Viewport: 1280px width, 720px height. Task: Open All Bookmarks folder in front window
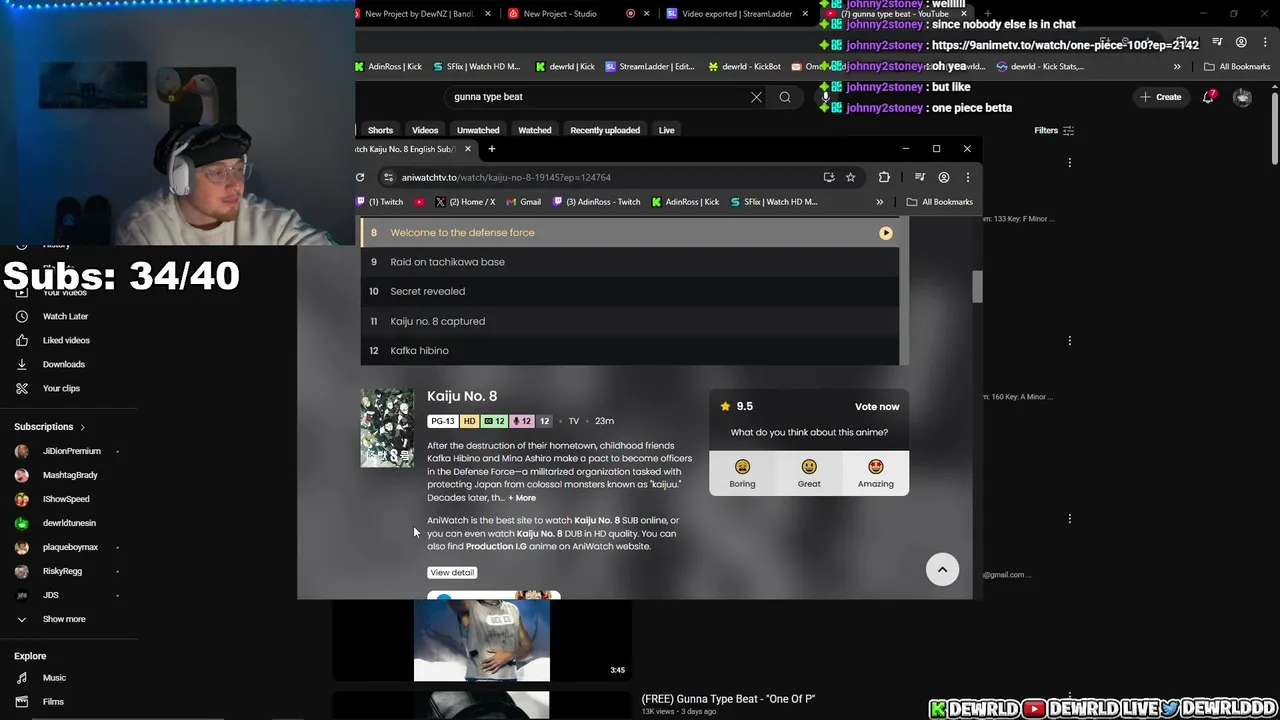tap(940, 202)
